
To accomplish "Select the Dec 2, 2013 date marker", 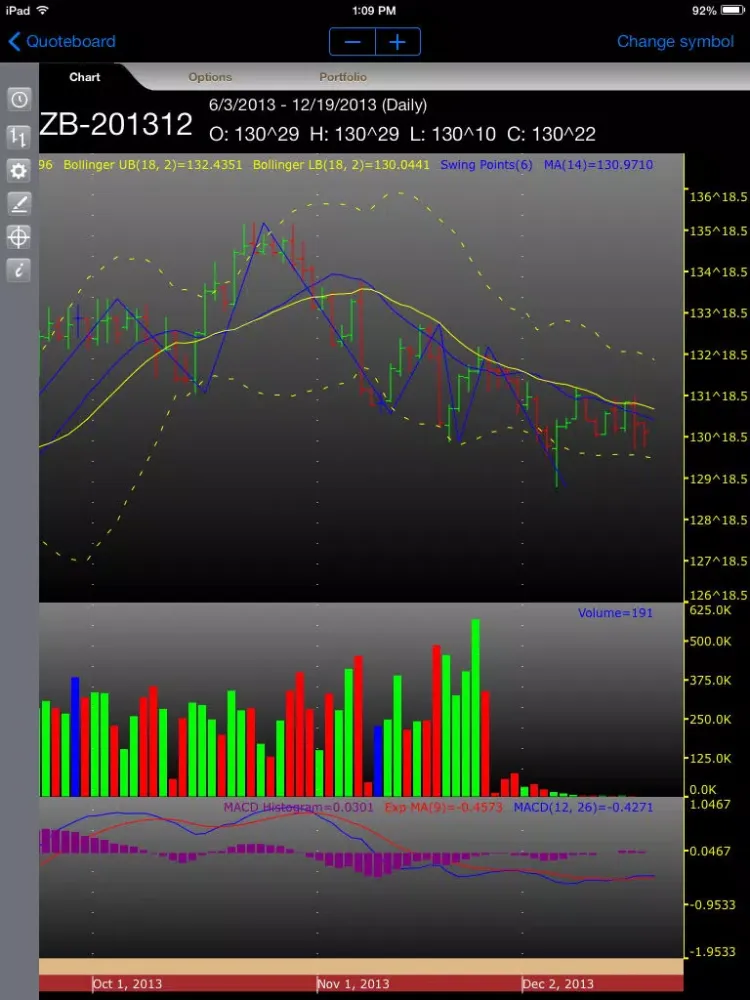I will pyautogui.click(x=557, y=983).
